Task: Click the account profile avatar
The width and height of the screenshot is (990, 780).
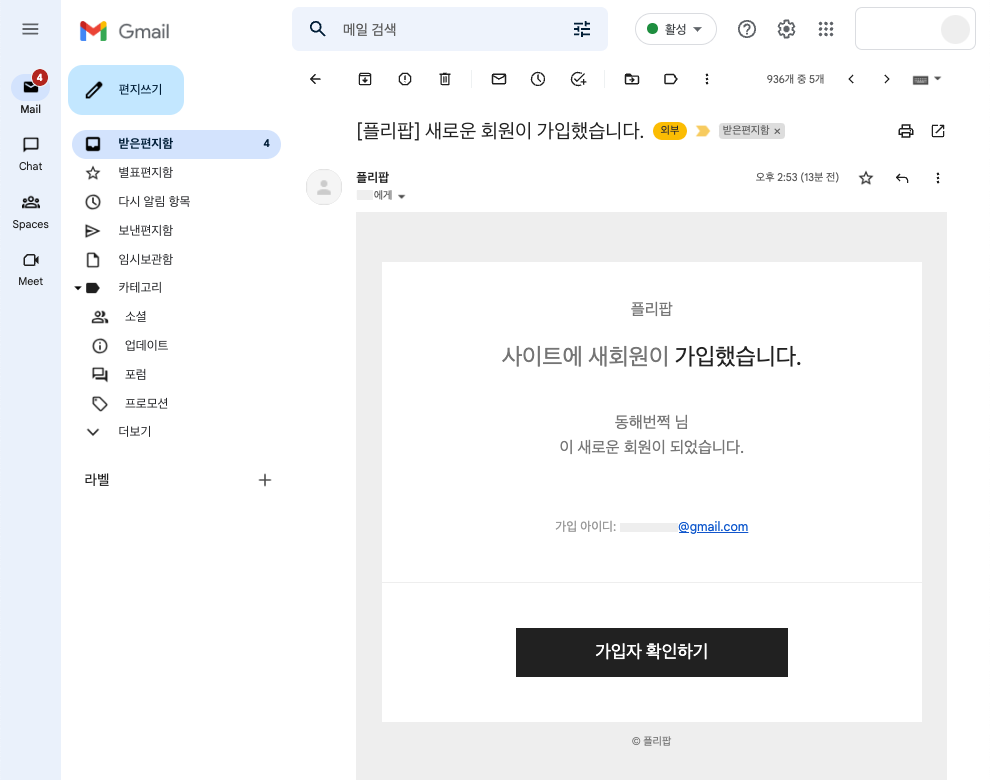Action: (x=955, y=29)
